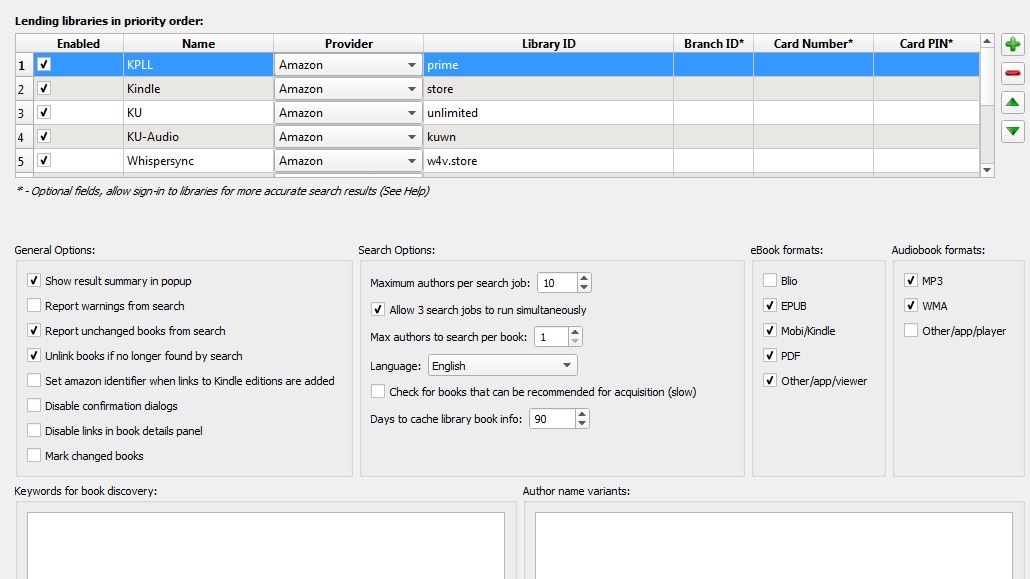Image resolution: width=1030 pixels, height=579 pixels.
Task: Toggle Enabled checkbox for KU-Audio row
Action: tap(44, 136)
